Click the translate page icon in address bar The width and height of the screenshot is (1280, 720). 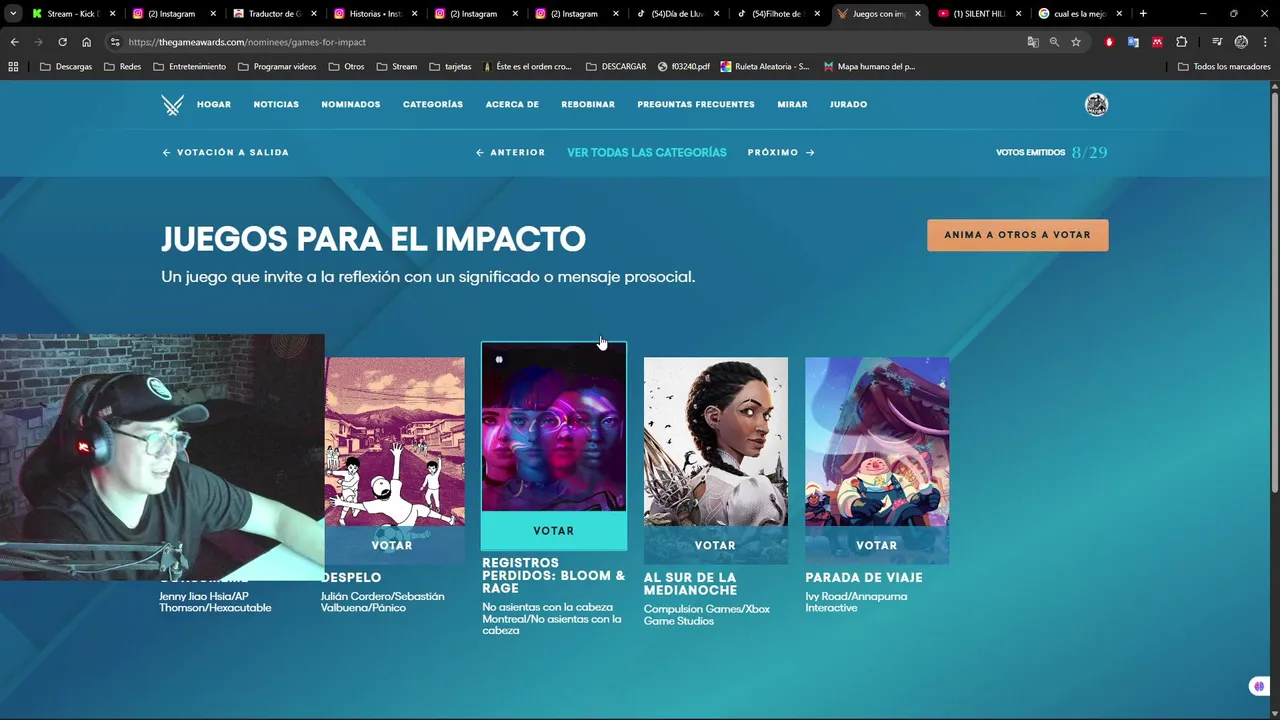pyautogui.click(x=1033, y=42)
